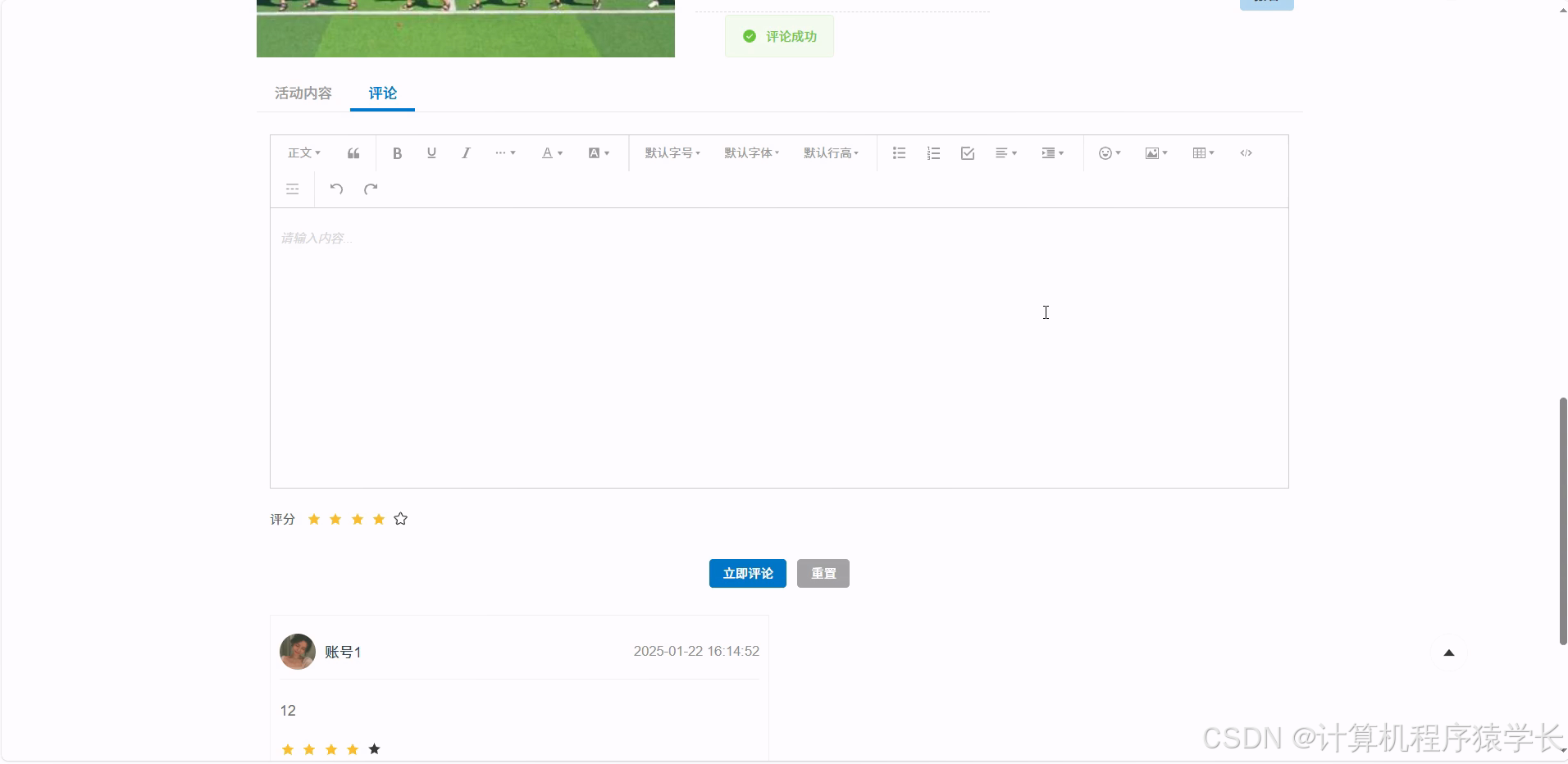This screenshot has height=764, width=1568.
Task: Open the text alignment dropdown
Action: coord(1005,153)
